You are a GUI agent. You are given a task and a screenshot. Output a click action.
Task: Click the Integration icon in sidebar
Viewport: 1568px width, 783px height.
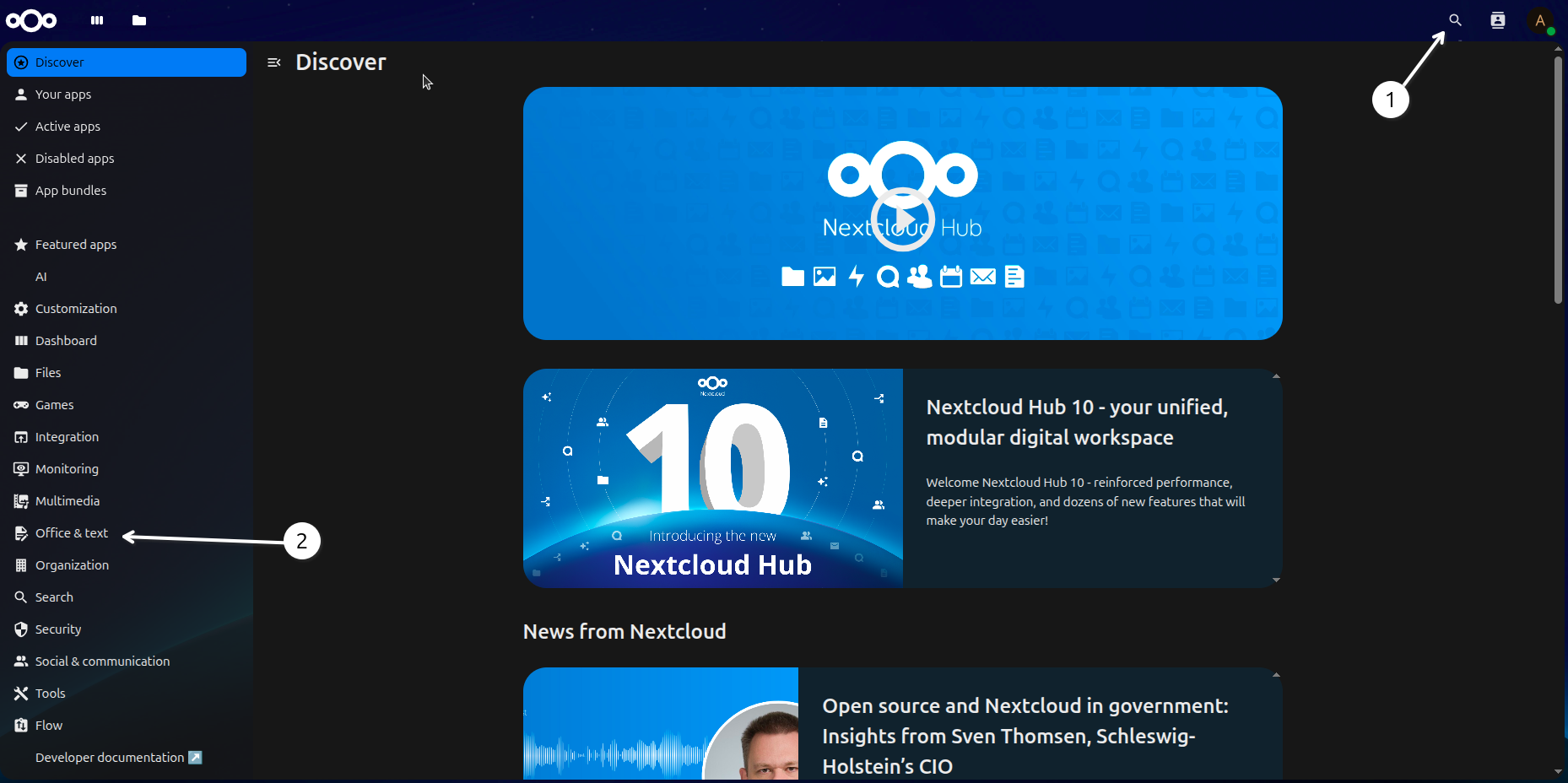[21, 437]
